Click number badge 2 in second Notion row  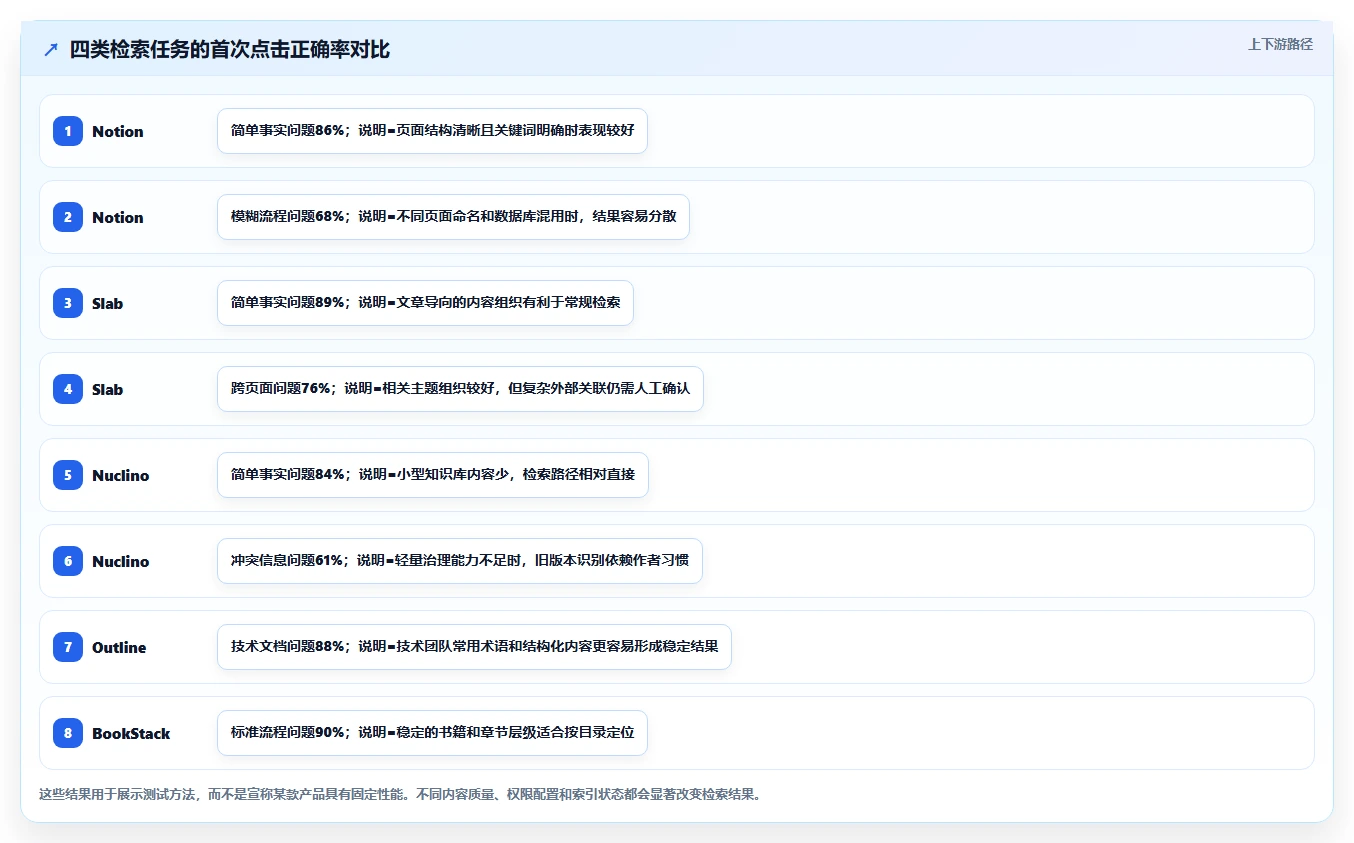[x=68, y=217]
